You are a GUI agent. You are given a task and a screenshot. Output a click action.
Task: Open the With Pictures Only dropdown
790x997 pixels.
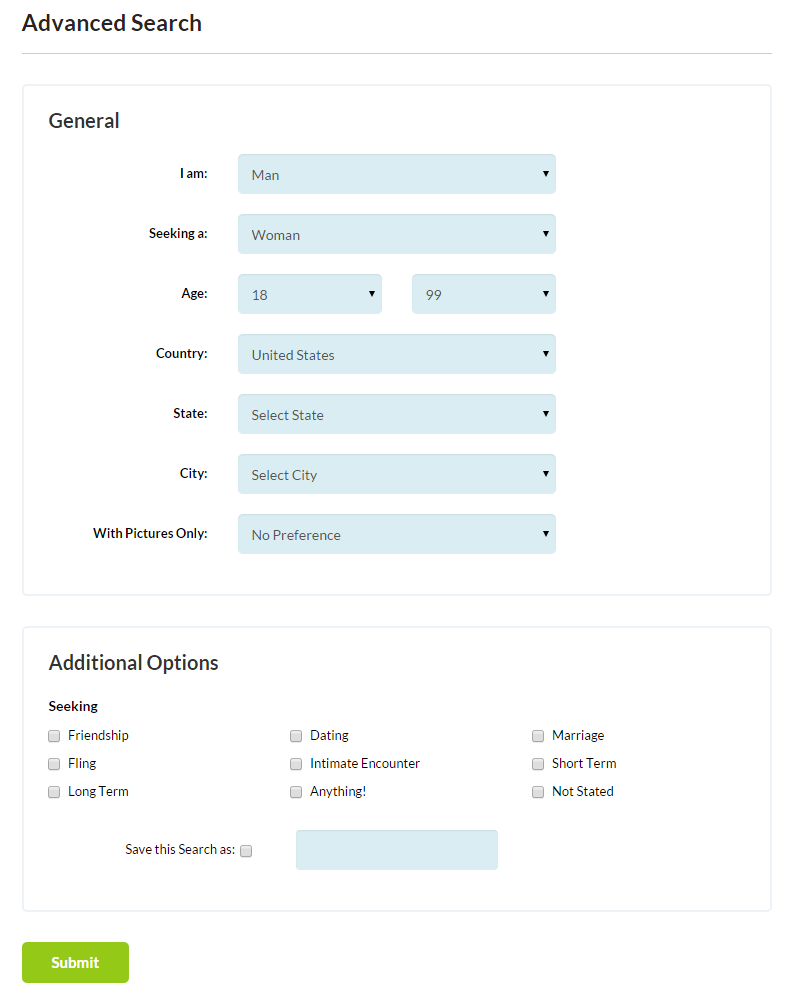point(396,534)
